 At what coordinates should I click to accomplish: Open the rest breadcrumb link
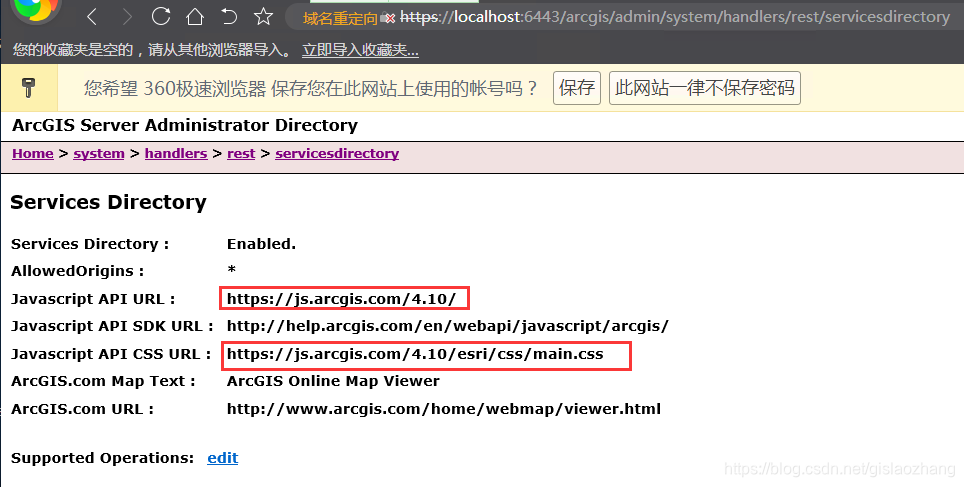[x=241, y=154]
